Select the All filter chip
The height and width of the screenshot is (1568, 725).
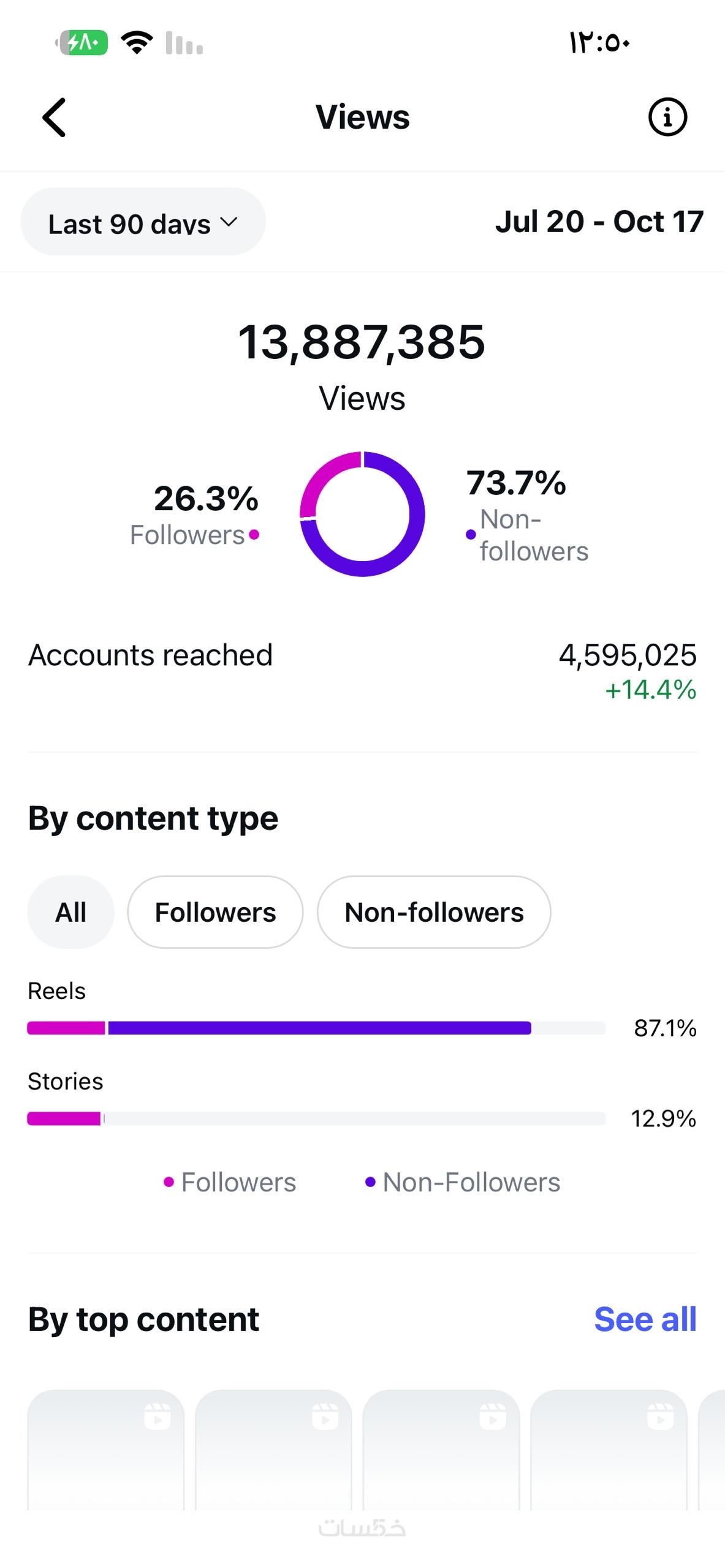(x=70, y=912)
